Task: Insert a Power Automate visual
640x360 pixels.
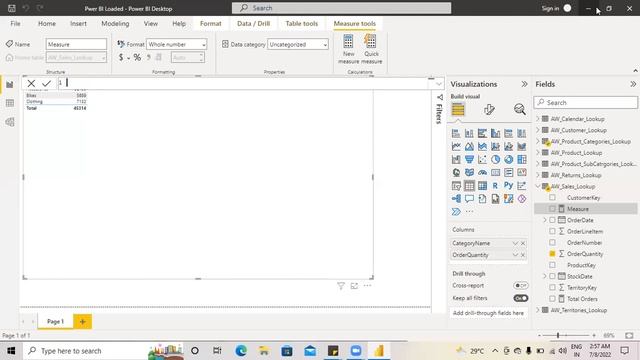Action: 456,212
